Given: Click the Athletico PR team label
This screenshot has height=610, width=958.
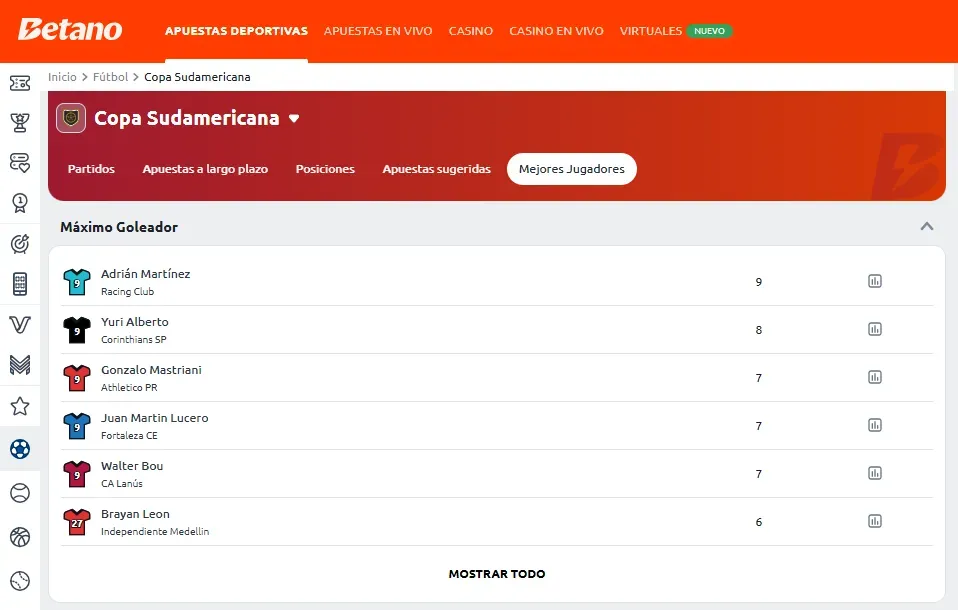Looking at the screenshot, I should (x=129, y=388).
